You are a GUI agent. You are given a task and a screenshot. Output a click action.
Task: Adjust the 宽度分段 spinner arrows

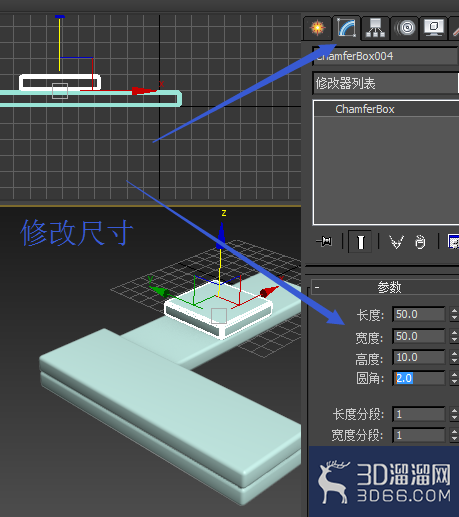pyautogui.click(x=454, y=435)
